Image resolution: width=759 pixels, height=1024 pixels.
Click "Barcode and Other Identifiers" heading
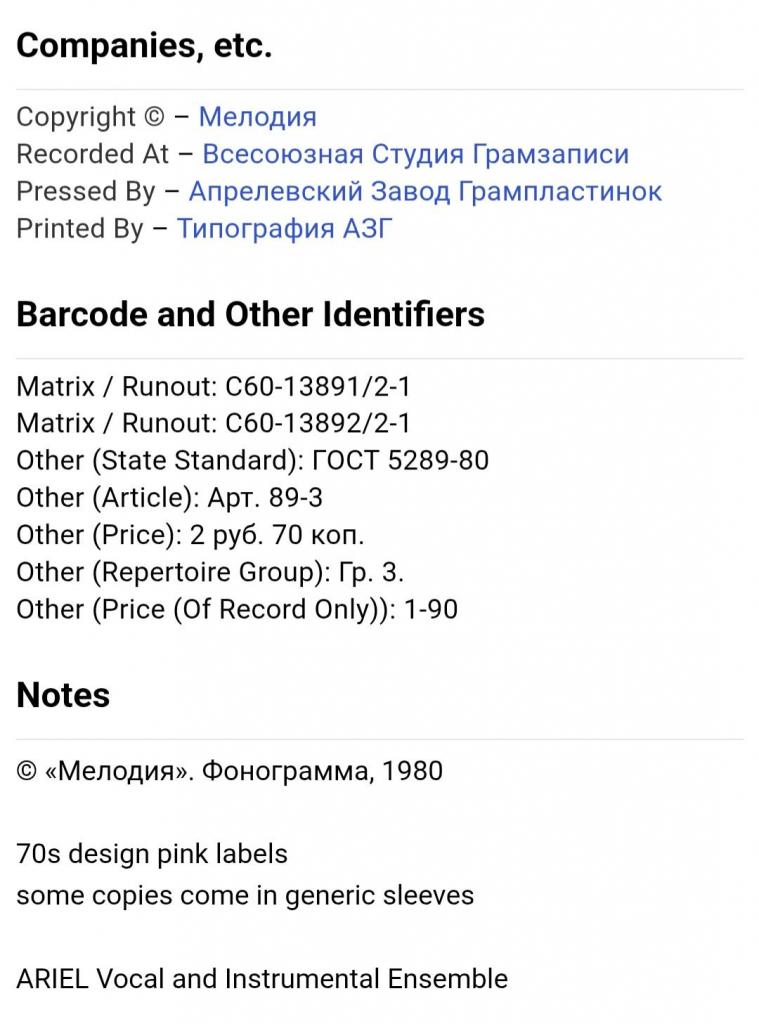(x=250, y=314)
